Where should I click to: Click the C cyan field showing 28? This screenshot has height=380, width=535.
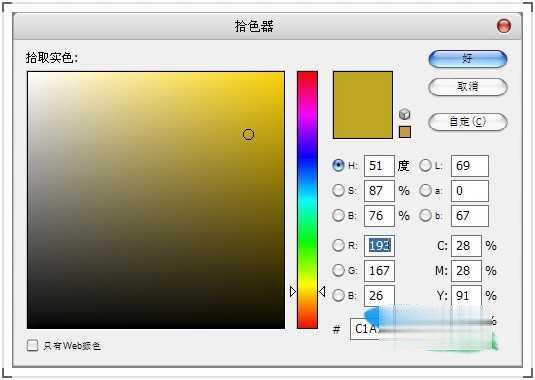point(466,246)
